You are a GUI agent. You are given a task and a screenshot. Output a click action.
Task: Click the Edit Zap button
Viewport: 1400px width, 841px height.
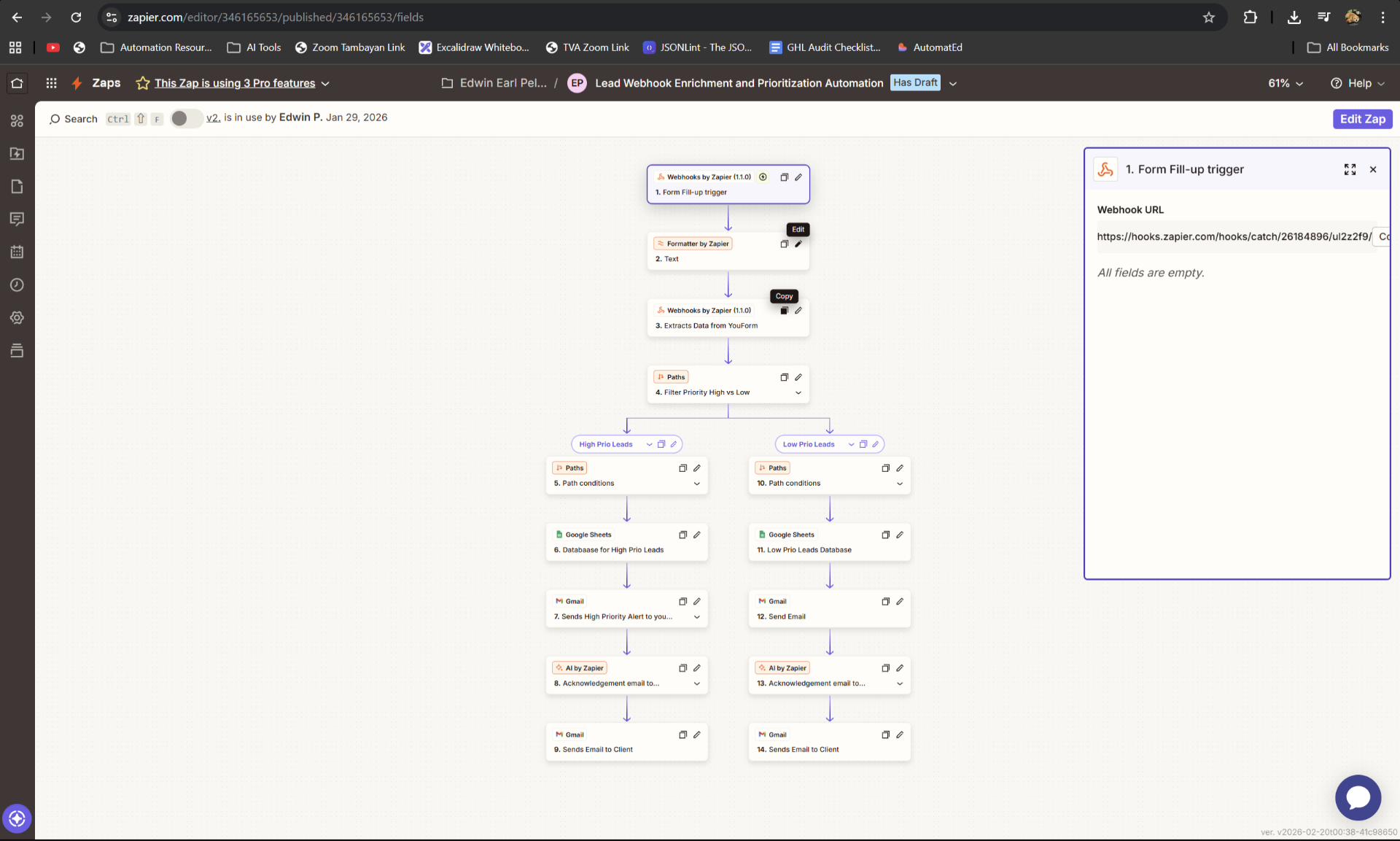click(x=1362, y=119)
